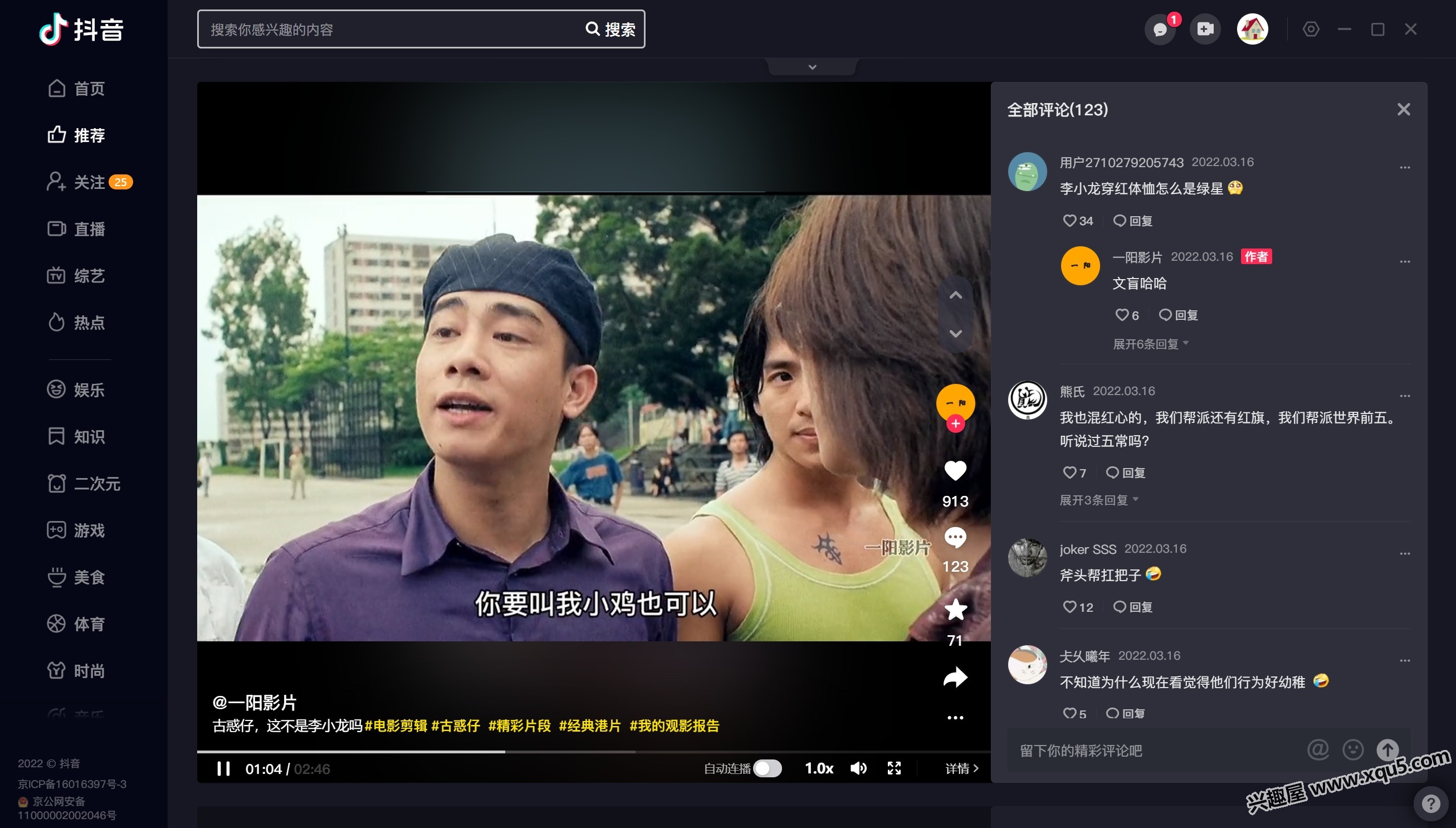
Task: Reply to the 用户2710279205743 comment
Action: click(1132, 221)
